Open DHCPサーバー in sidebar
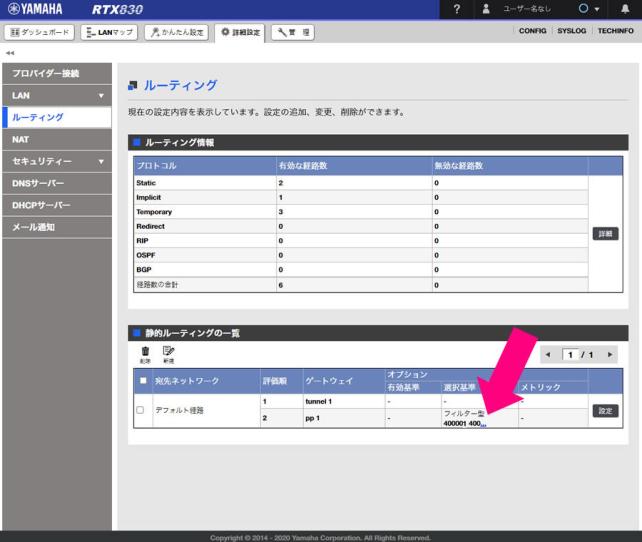This screenshot has height=542, width=642. tap(57, 206)
